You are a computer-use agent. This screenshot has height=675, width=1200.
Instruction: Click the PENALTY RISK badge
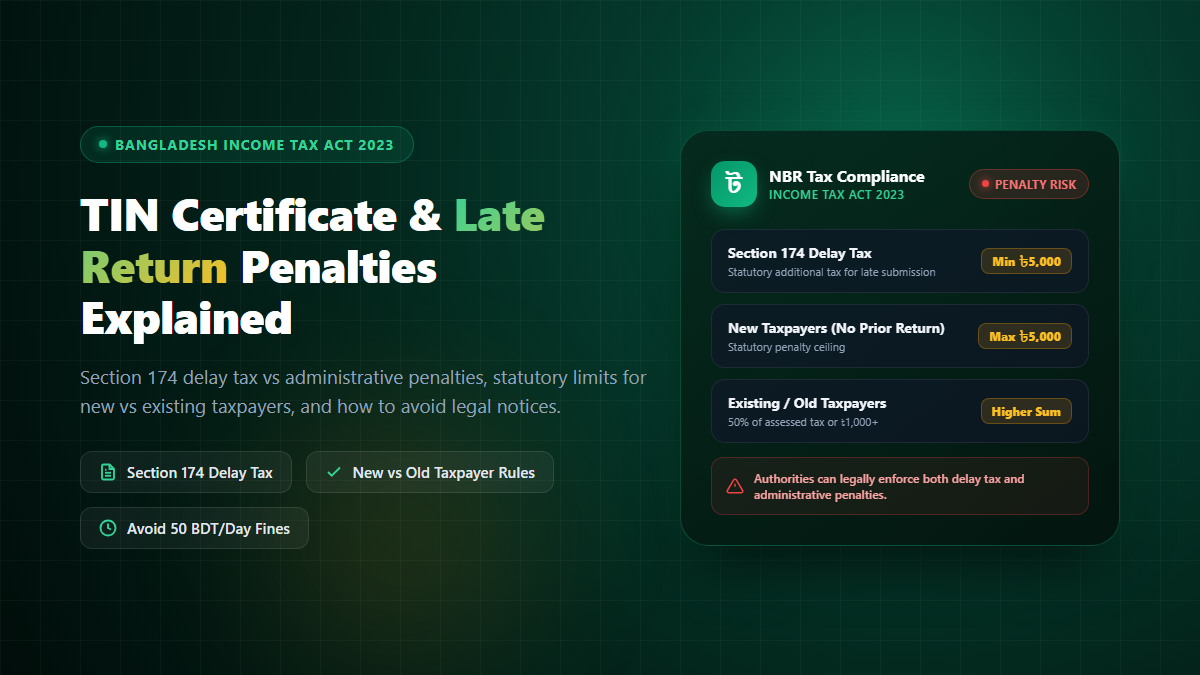(1029, 184)
